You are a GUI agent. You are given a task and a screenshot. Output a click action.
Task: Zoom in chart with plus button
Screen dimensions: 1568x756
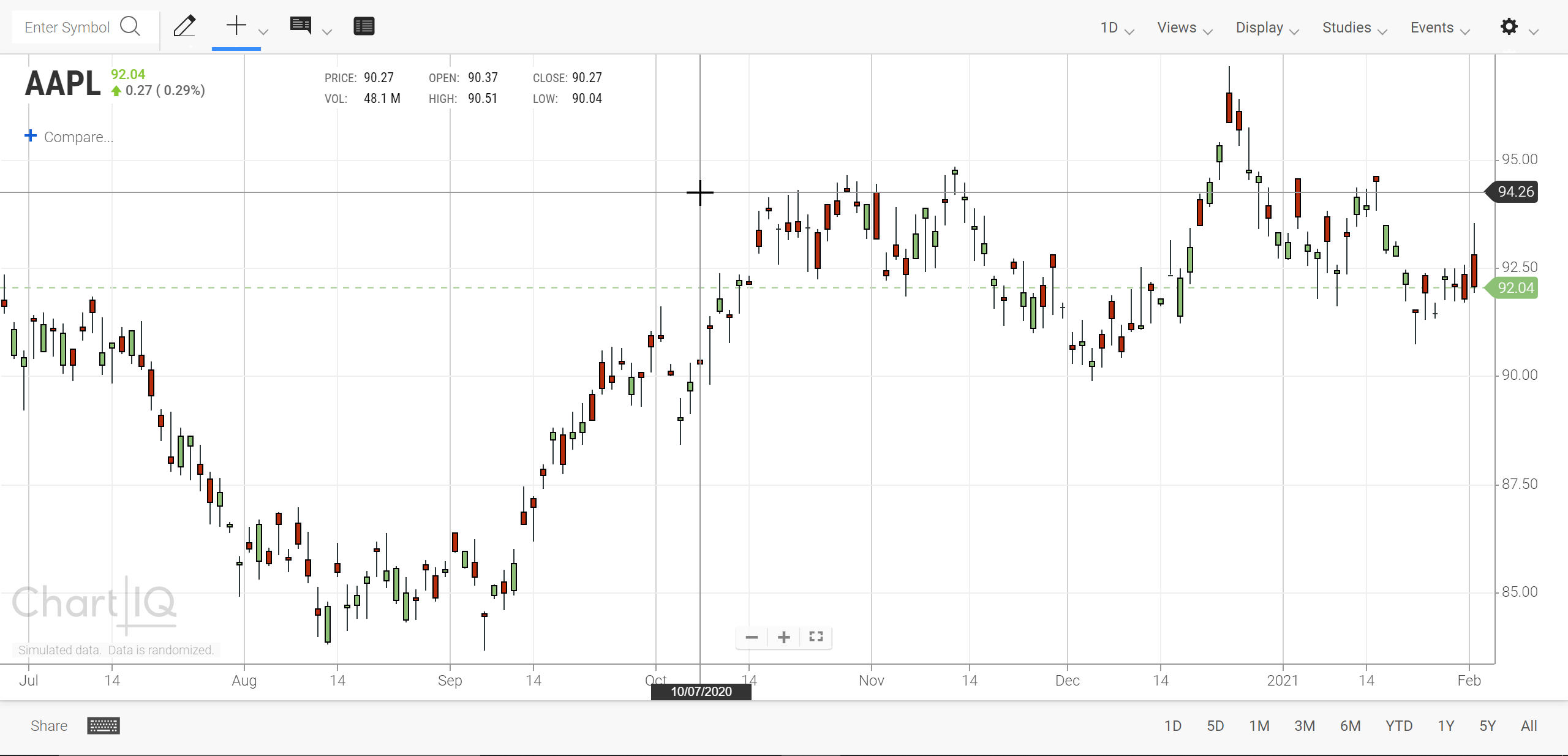[x=783, y=637]
